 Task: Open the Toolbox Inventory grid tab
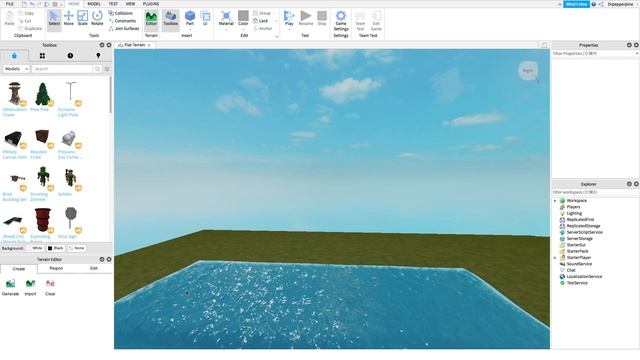(42, 56)
